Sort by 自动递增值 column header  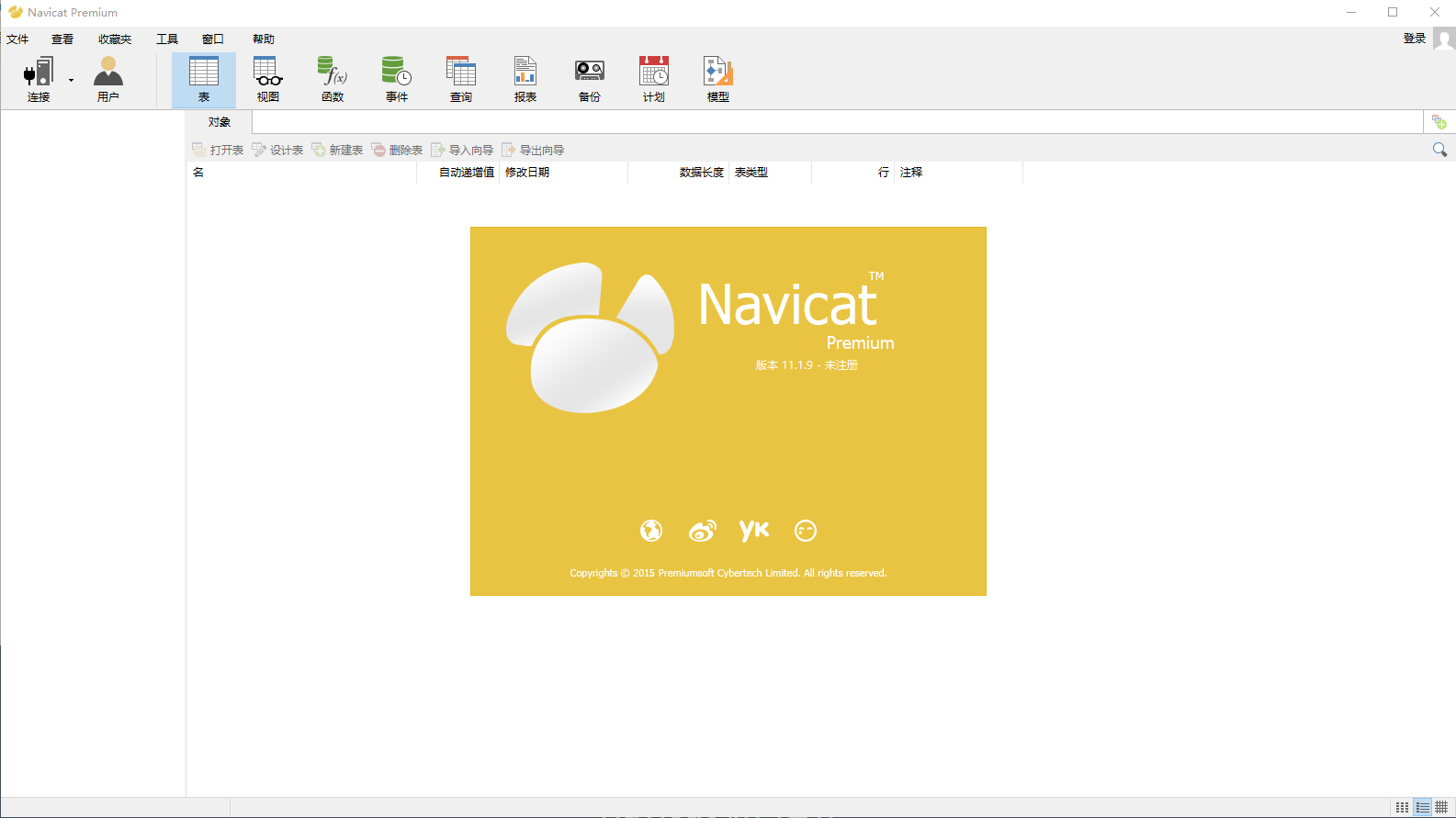457,173
